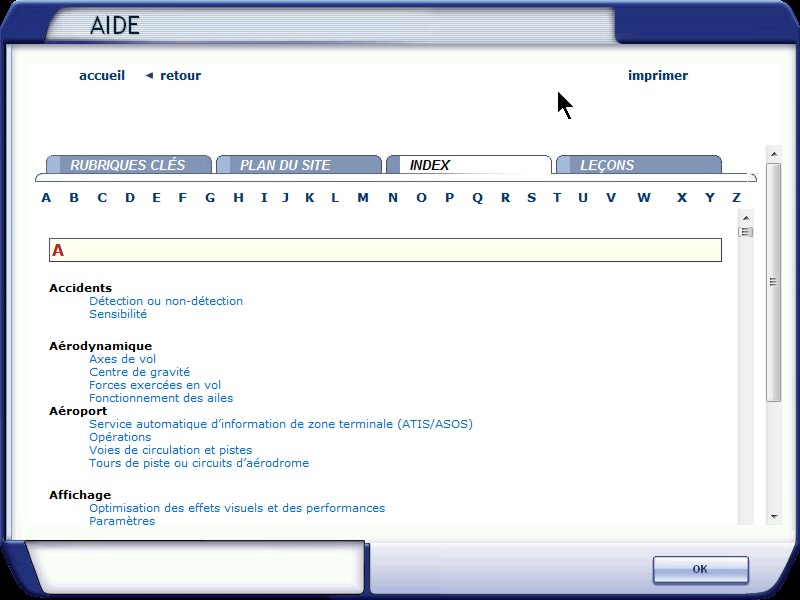Click the outer scrollbar thumb
The image size is (800, 600).
pyautogui.click(x=773, y=282)
